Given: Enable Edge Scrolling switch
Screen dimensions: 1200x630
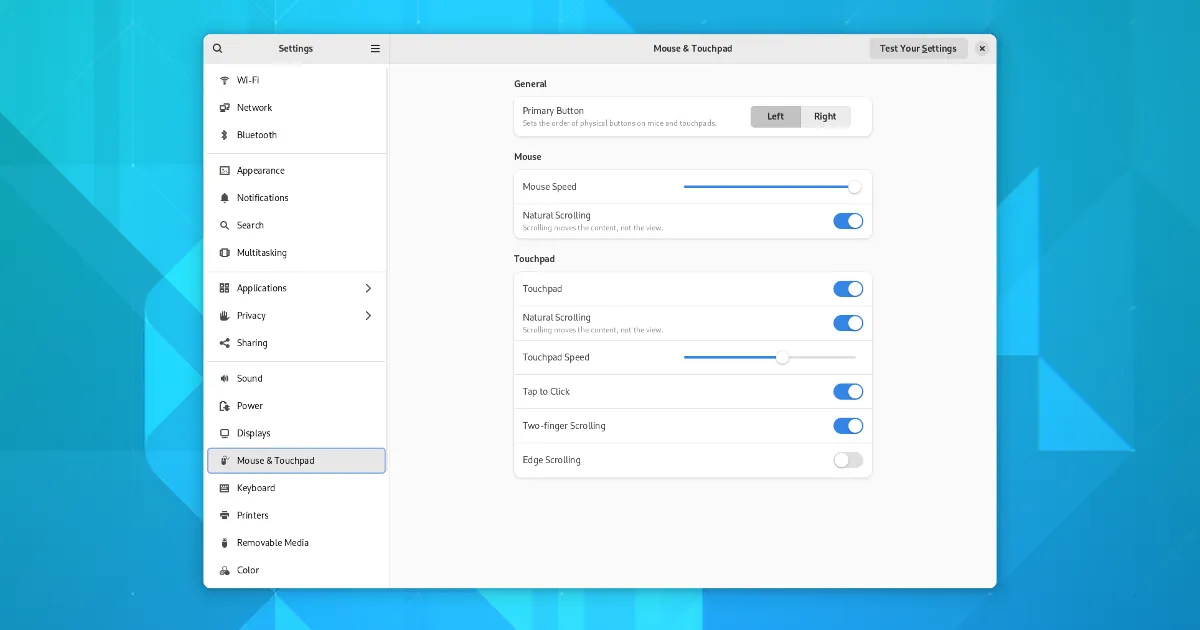Looking at the screenshot, I should click(848, 460).
